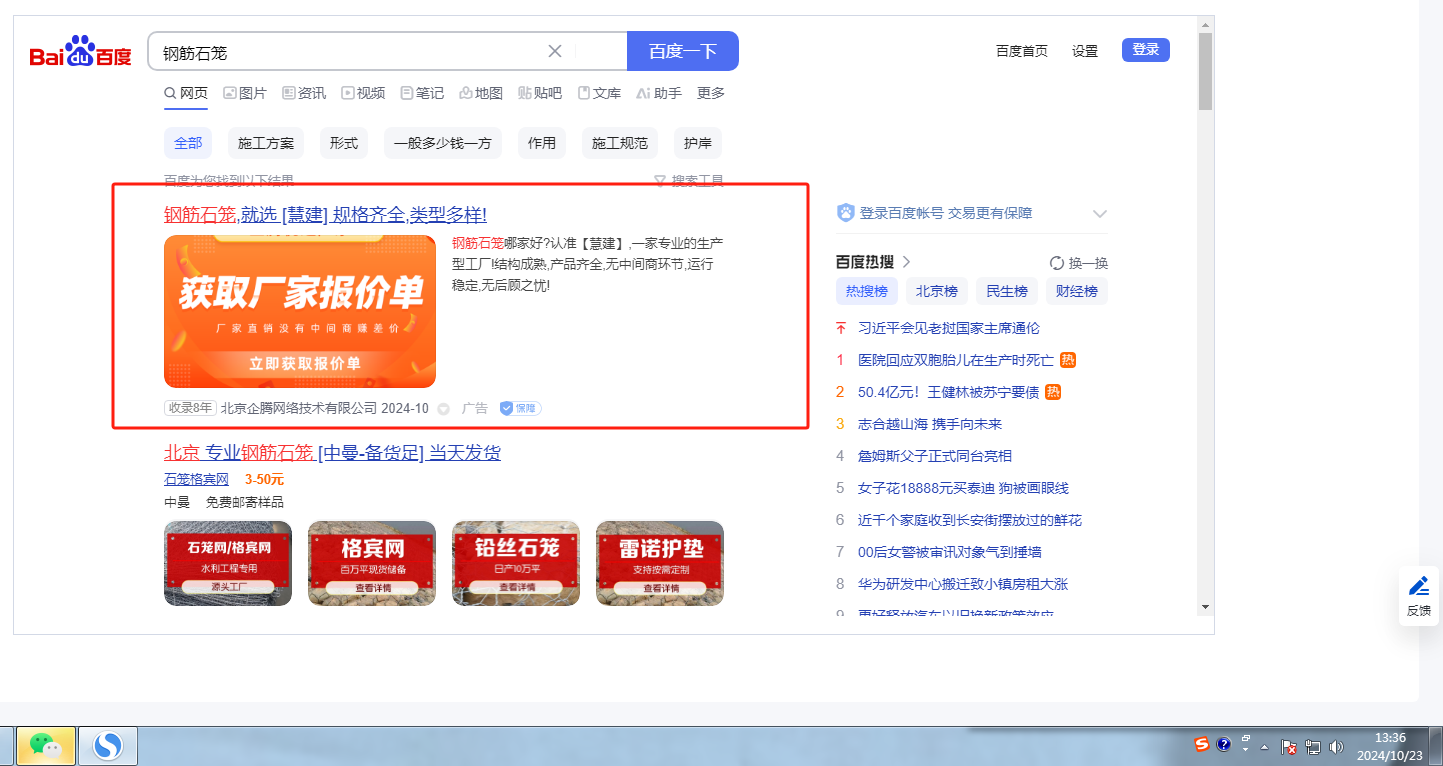Switch to the 地图 tab
Viewport: 1443px width, 766px height.
pyautogui.click(x=481, y=93)
